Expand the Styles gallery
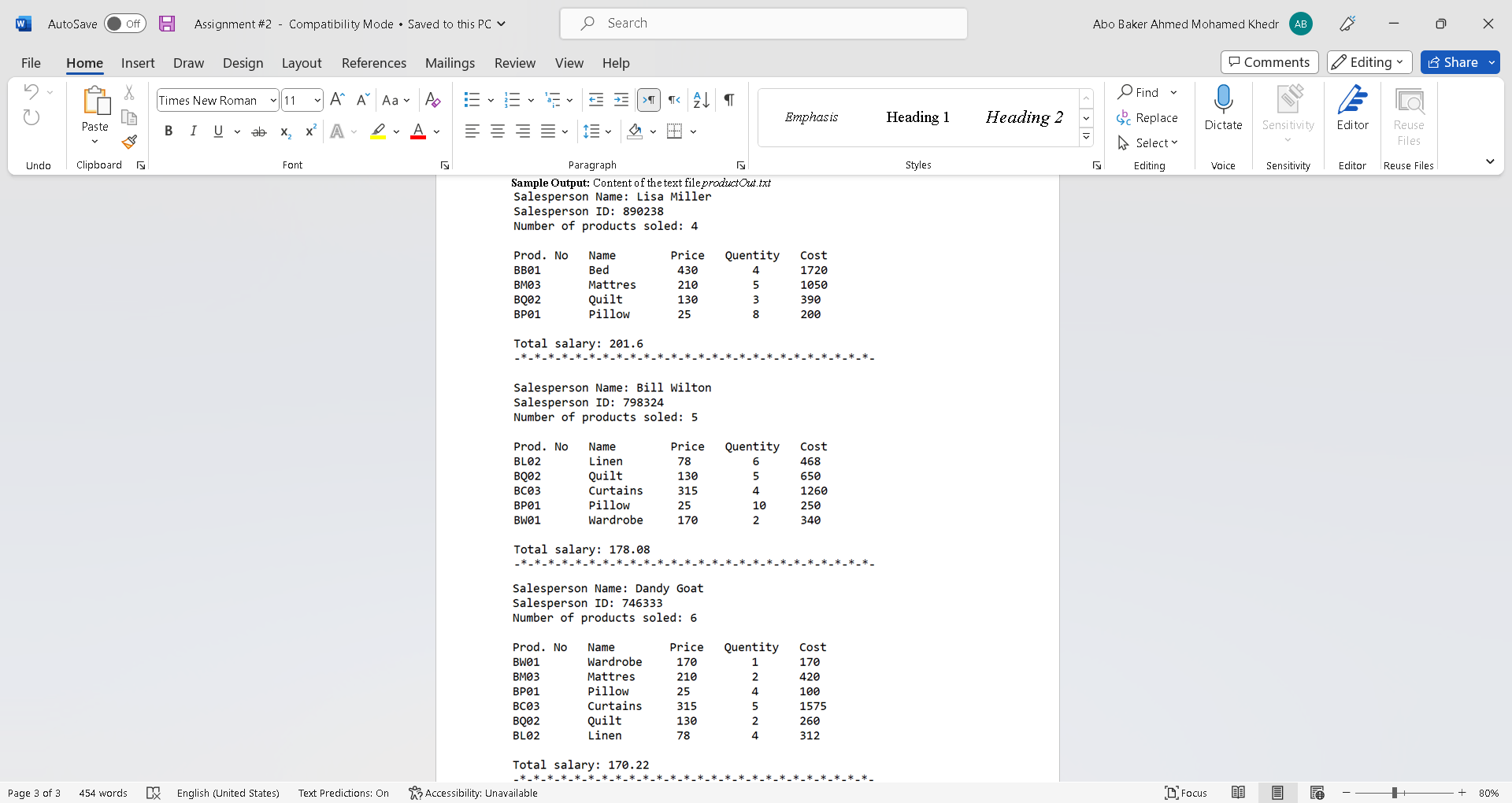The width and height of the screenshot is (1512, 803). click(1086, 137)
